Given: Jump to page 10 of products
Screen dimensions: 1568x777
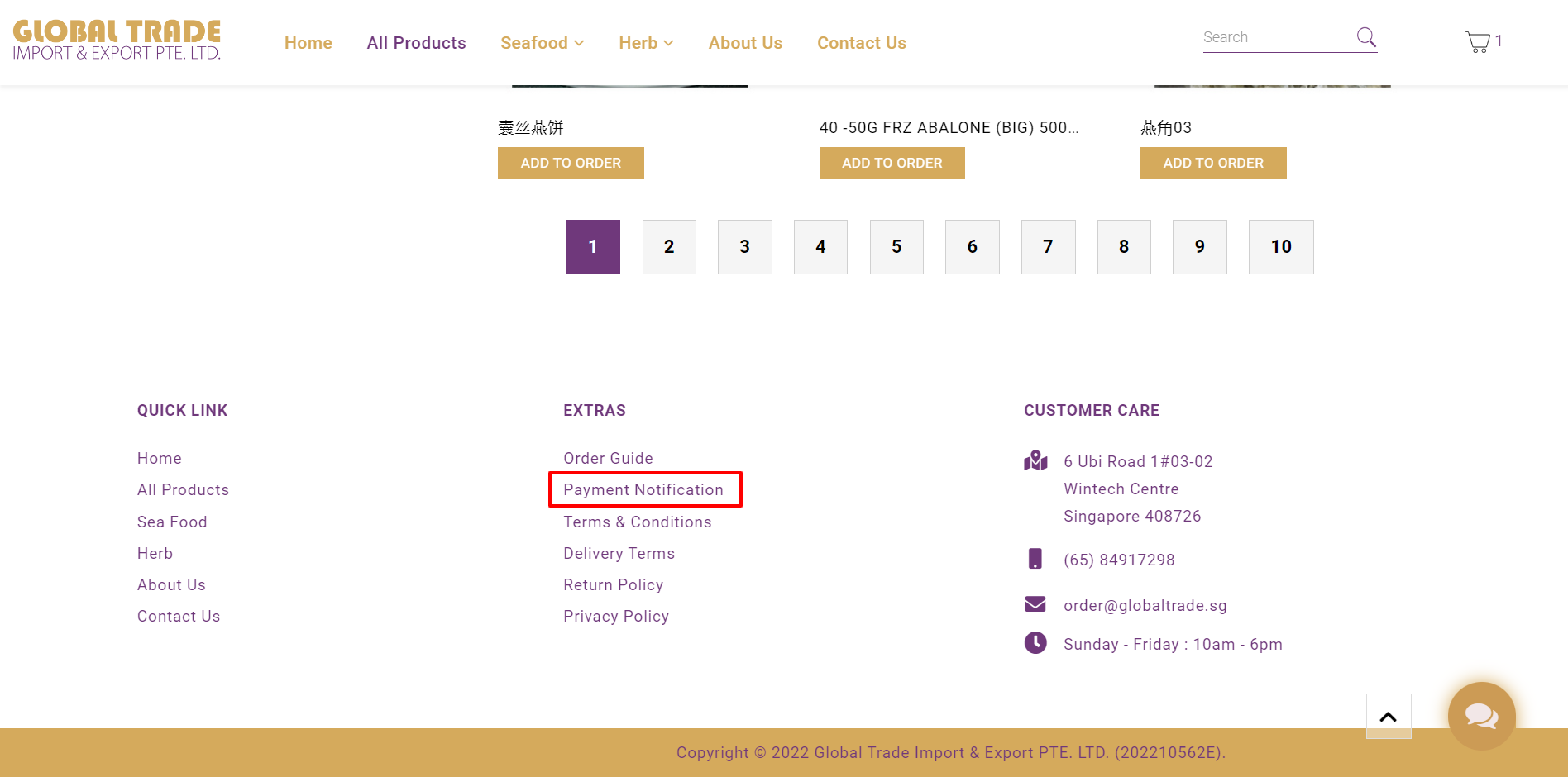Looking at the screenshot, I should (x=1280, y=247).
